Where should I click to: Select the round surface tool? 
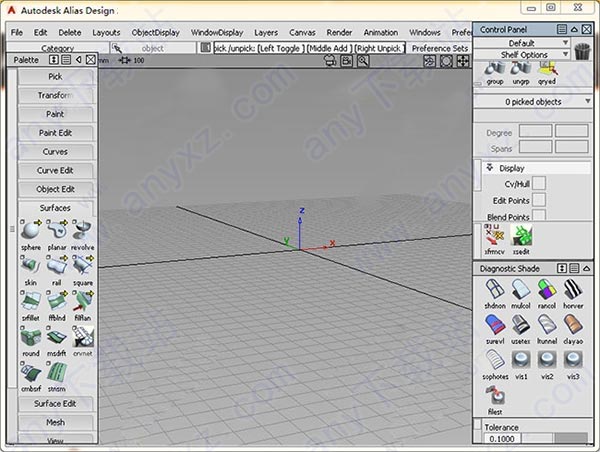(31, 336)
